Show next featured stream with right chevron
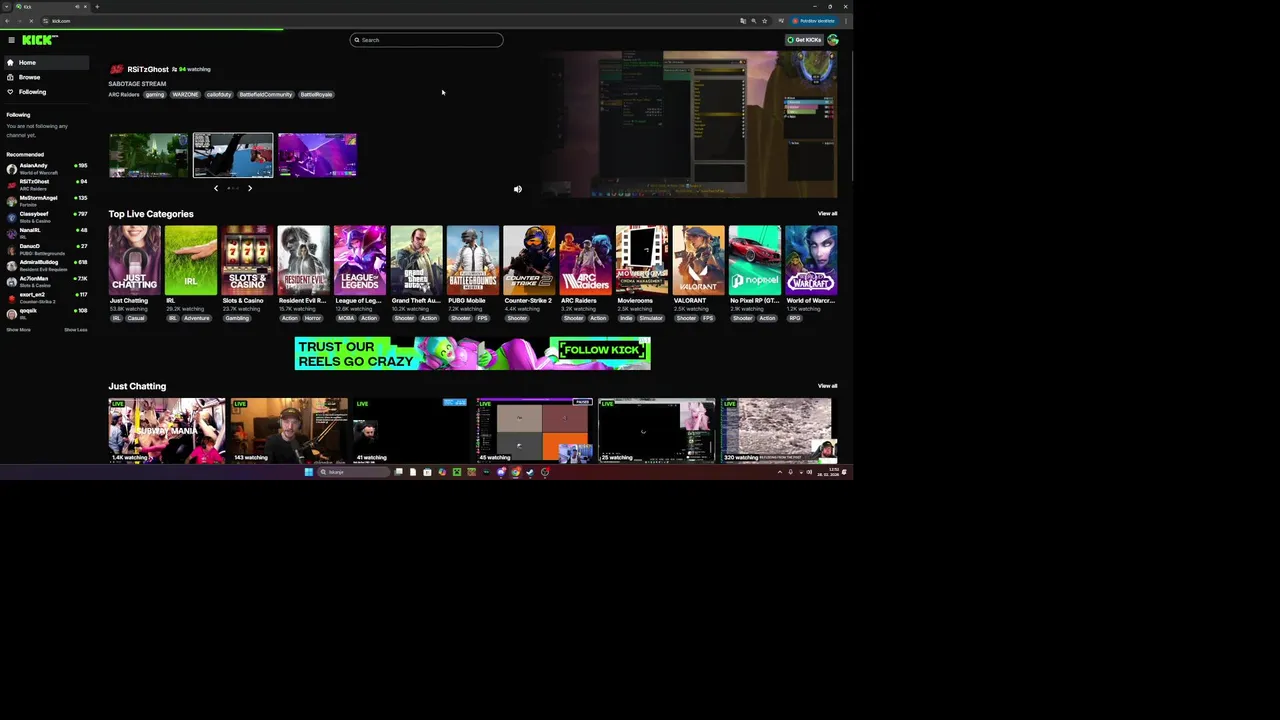Viewport: 1280px width, 720px height. pos(250,188)
